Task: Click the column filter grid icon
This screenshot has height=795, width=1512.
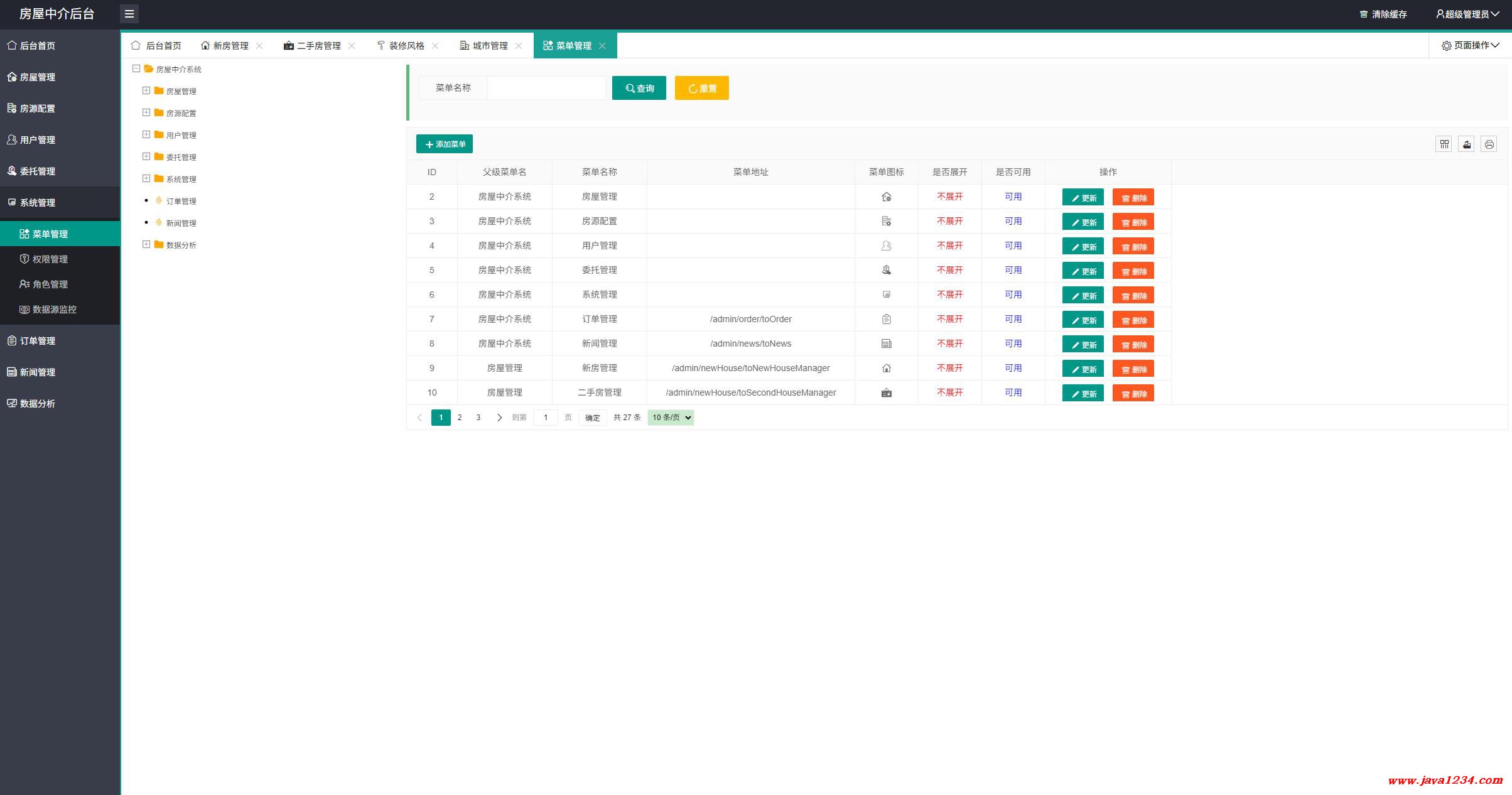Action: 1444,144
